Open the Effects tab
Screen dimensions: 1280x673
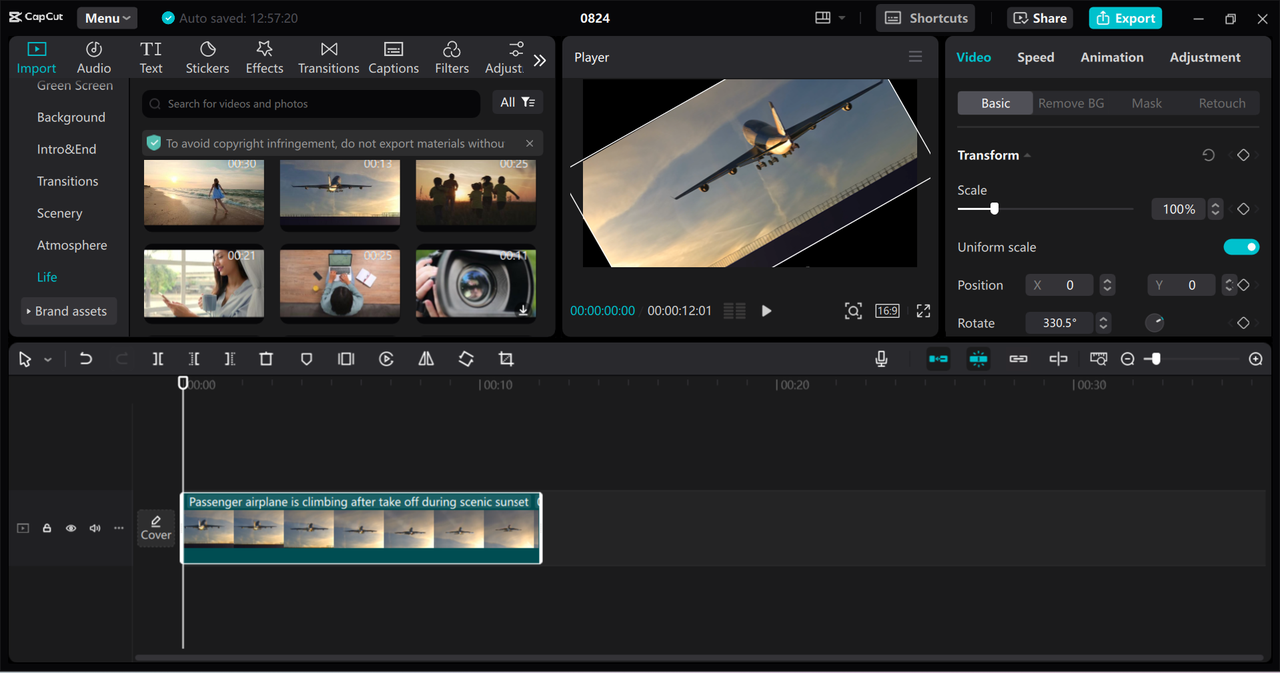point(264,57)
